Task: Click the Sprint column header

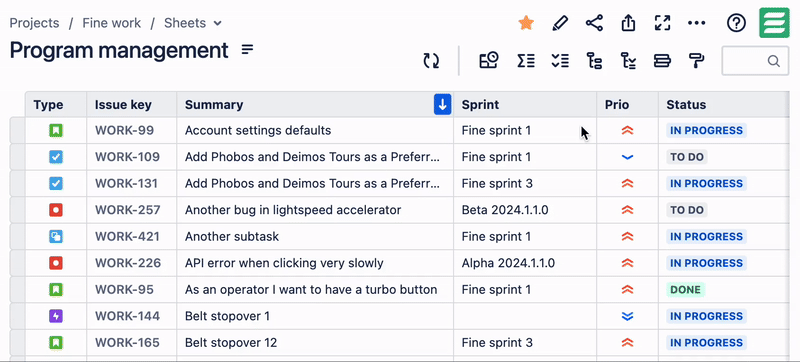Action: 525,105
